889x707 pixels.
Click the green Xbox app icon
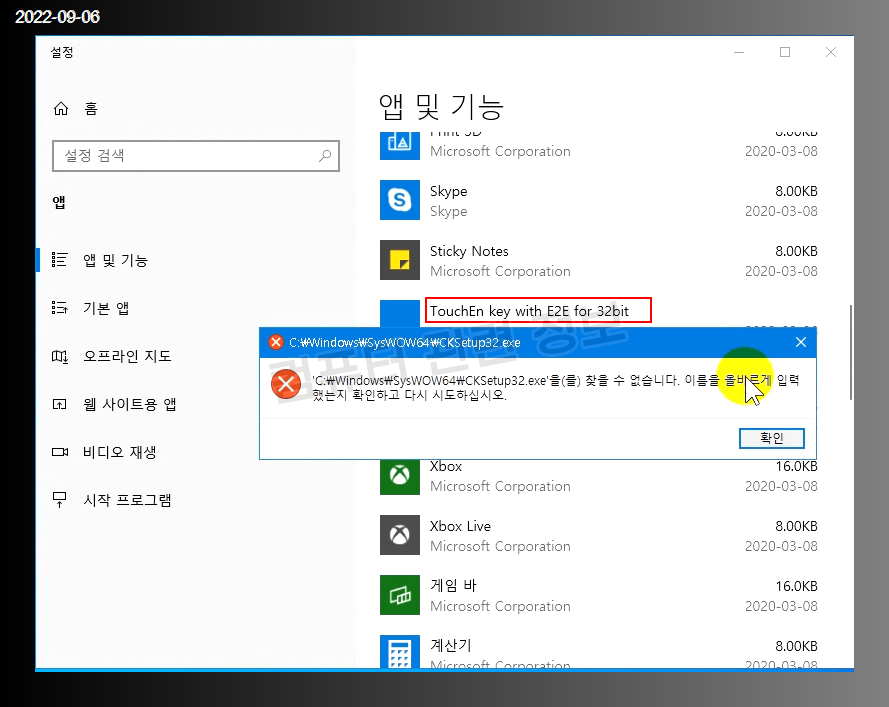(400, 476)
